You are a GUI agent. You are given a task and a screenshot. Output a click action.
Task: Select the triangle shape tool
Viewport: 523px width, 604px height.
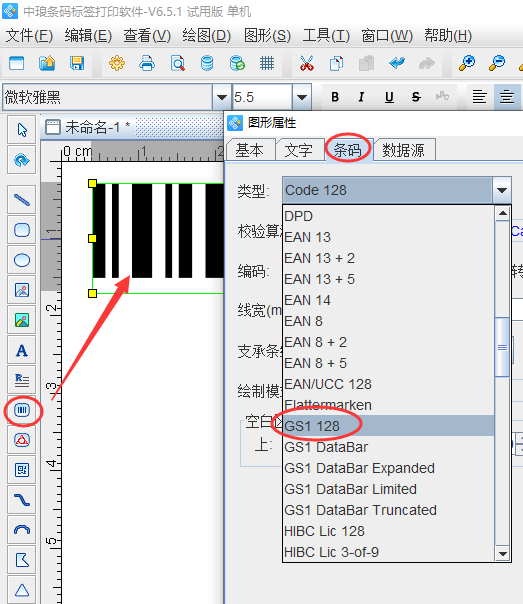[x=22, y=590]
